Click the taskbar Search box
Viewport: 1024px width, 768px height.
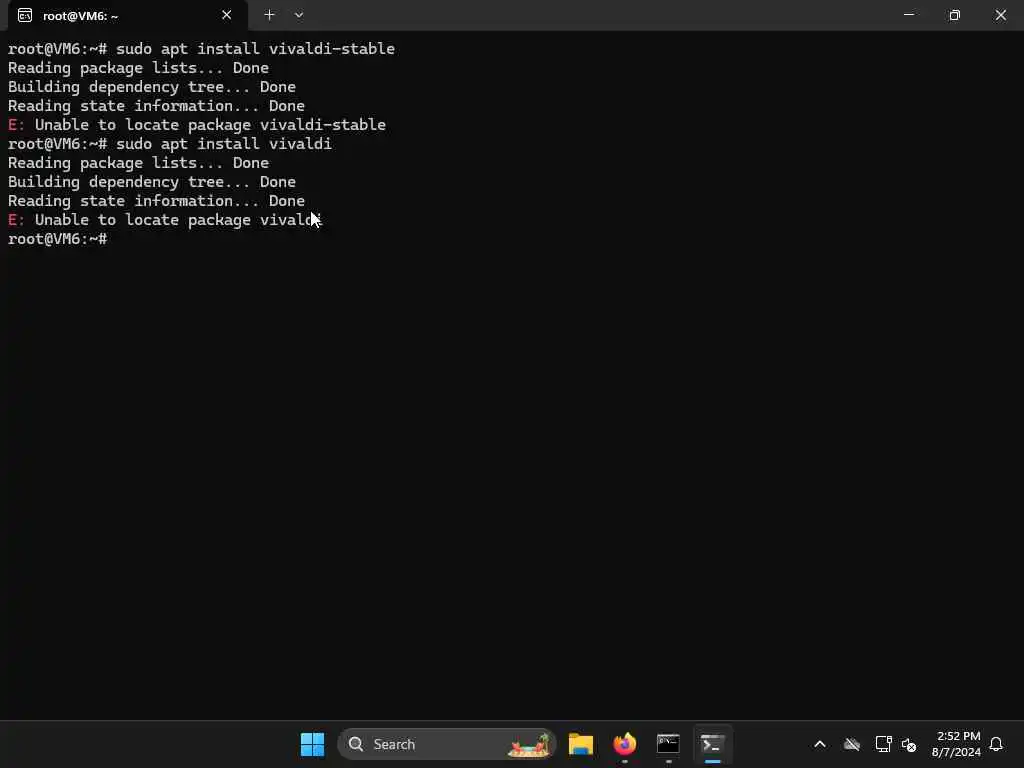447,744
